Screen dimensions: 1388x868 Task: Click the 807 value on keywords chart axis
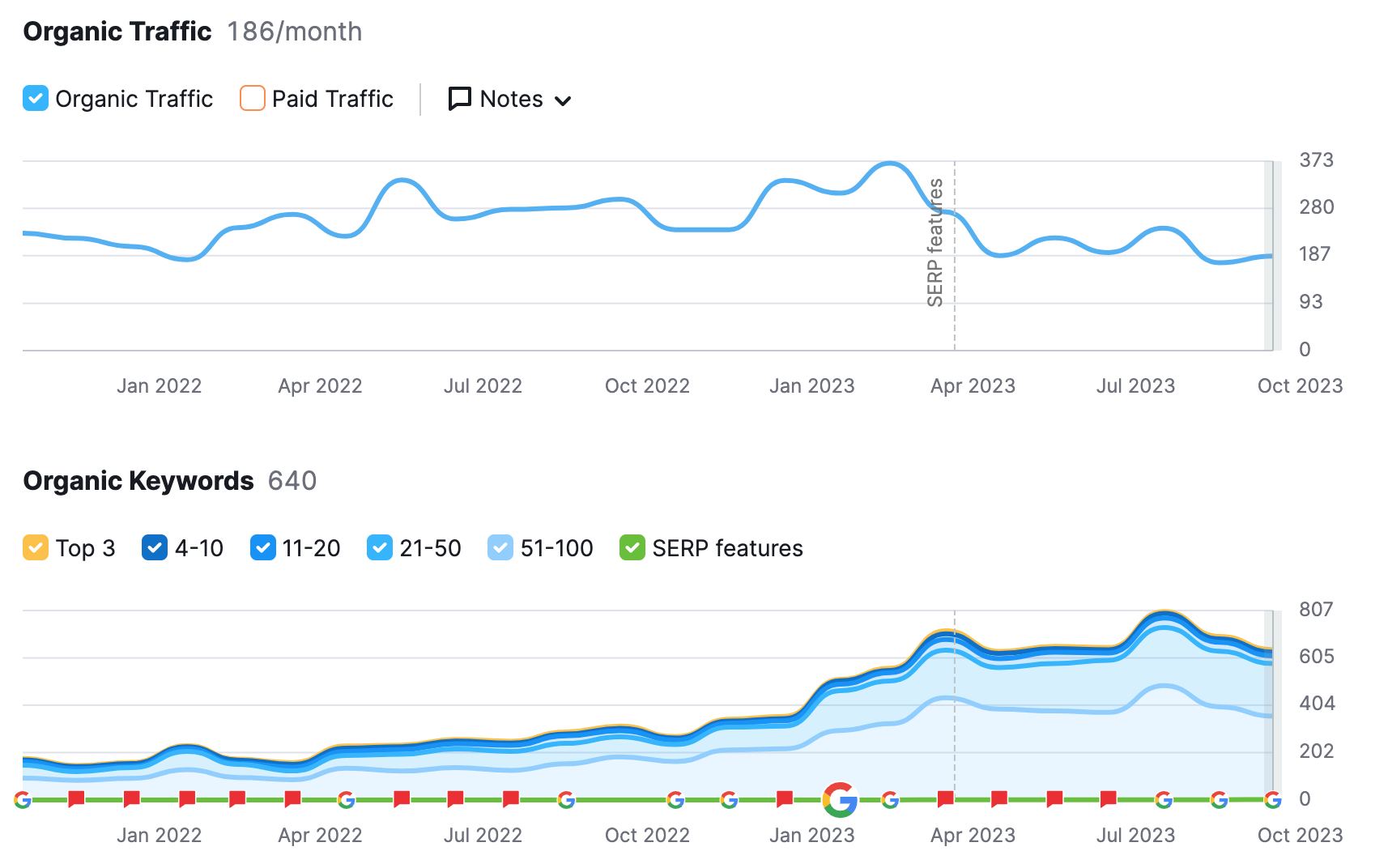1316,610
